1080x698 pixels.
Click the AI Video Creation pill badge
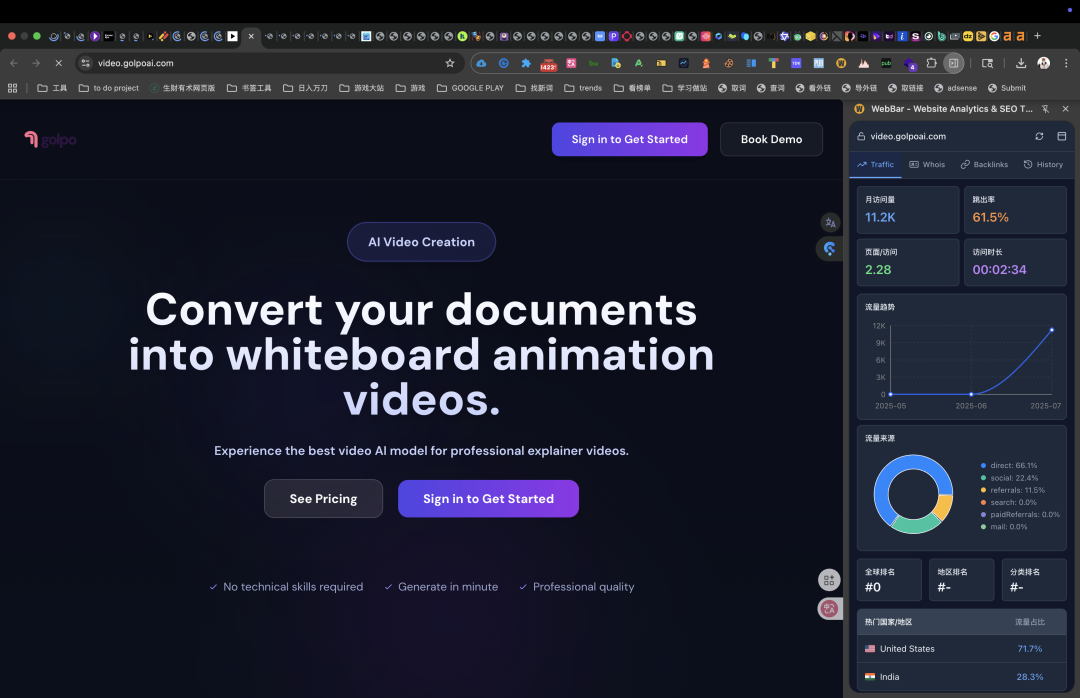[x=422, y=242]
